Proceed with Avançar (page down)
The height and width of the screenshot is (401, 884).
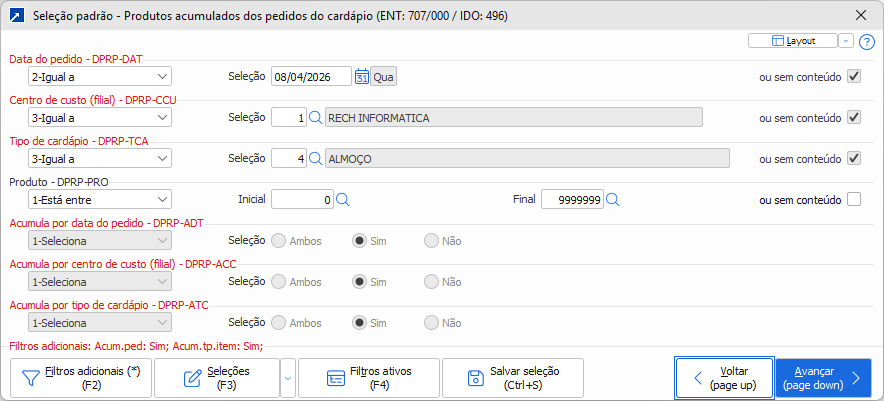tap(824, 378)
